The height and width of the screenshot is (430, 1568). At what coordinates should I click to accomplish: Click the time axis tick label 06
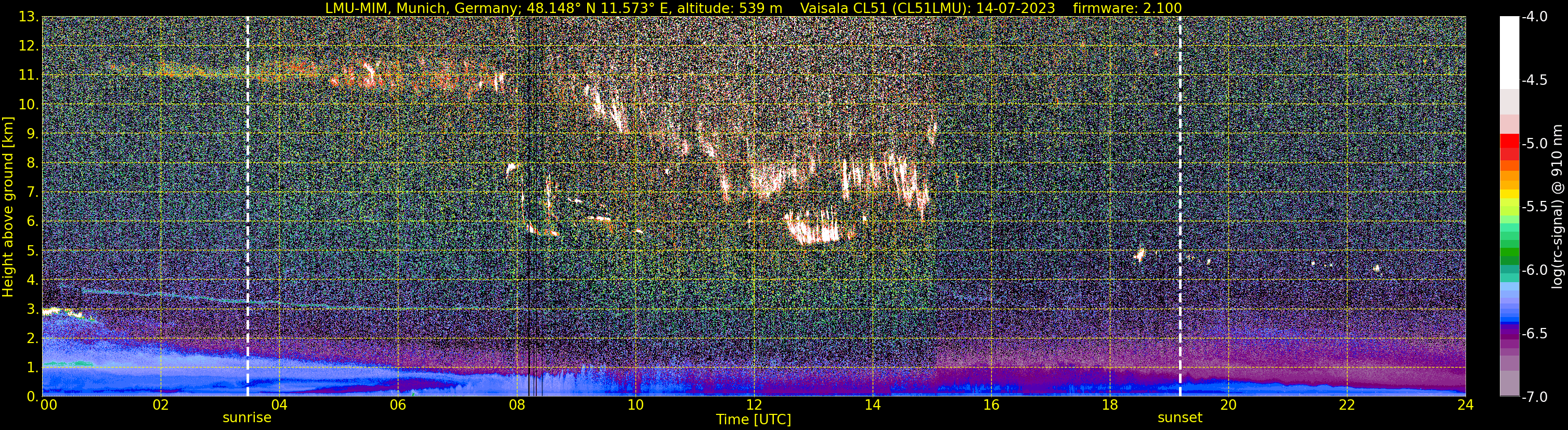tap(397, 405)
